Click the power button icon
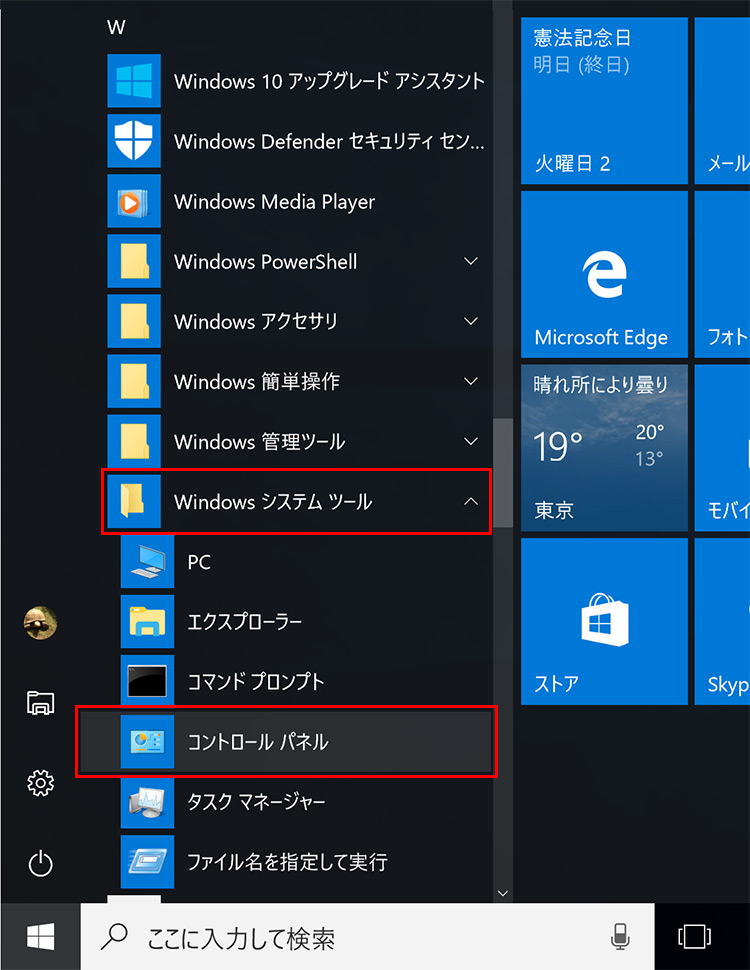Image resolution: width=750 pixels, height=970 pixels. (x=40, y=862)
